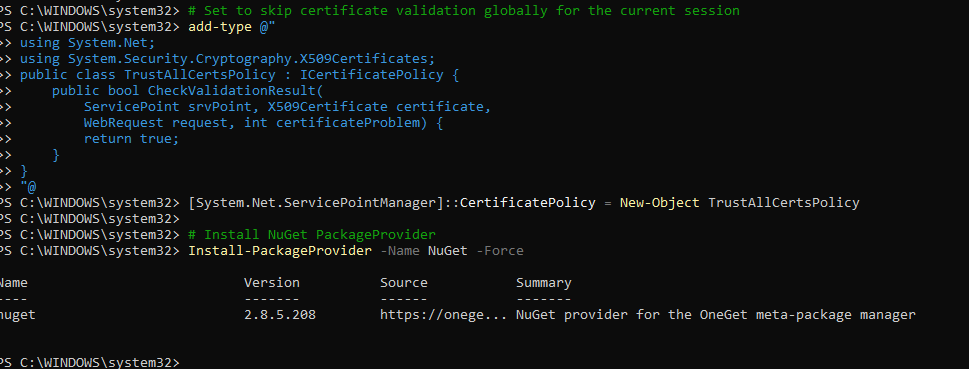This screenshot has height=369, width=969.
Task: Click the Source column header
Action: [404, 282]
